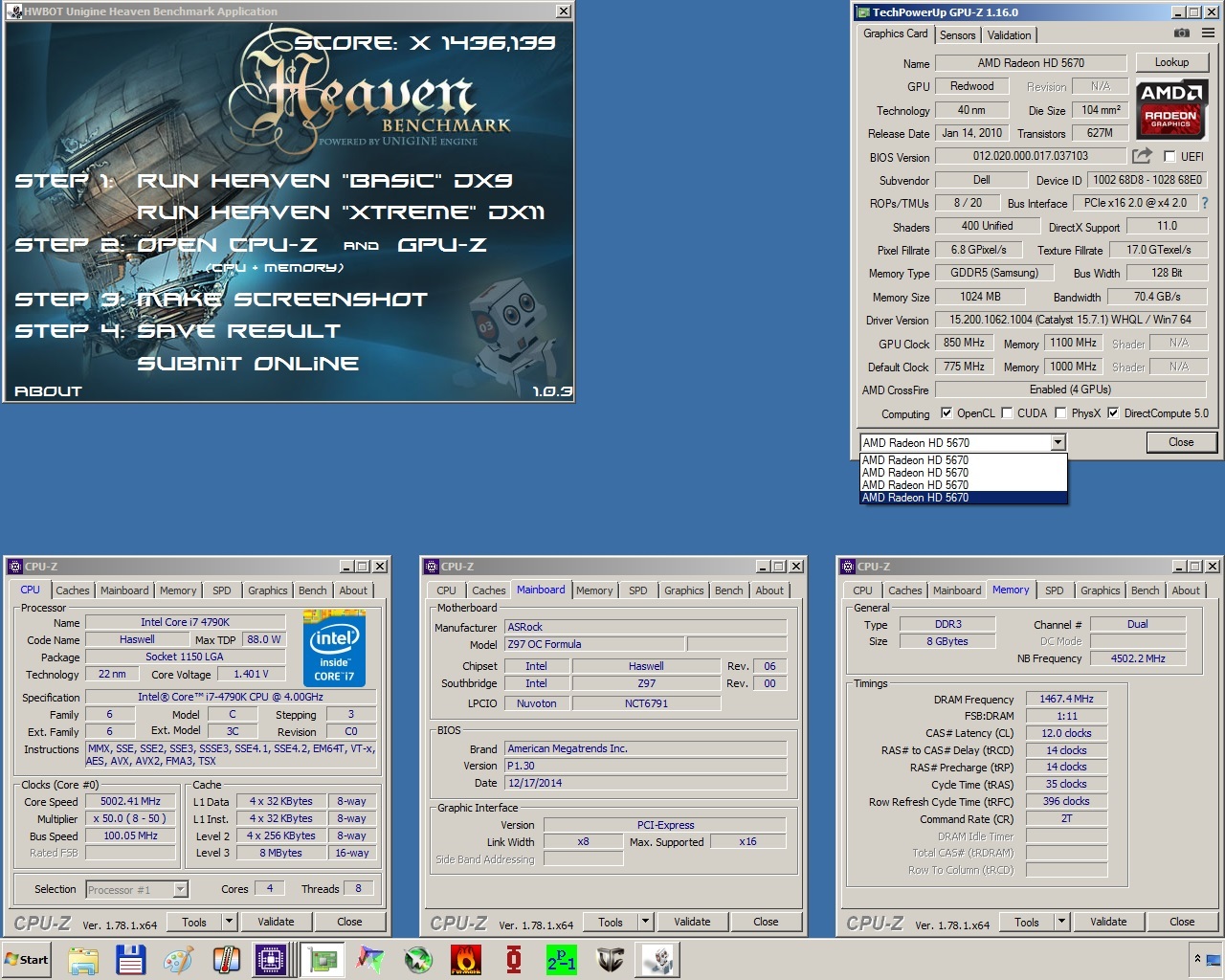
Task: Switch to the Validation tab in GPU-Z
Action: [1010, 35]
